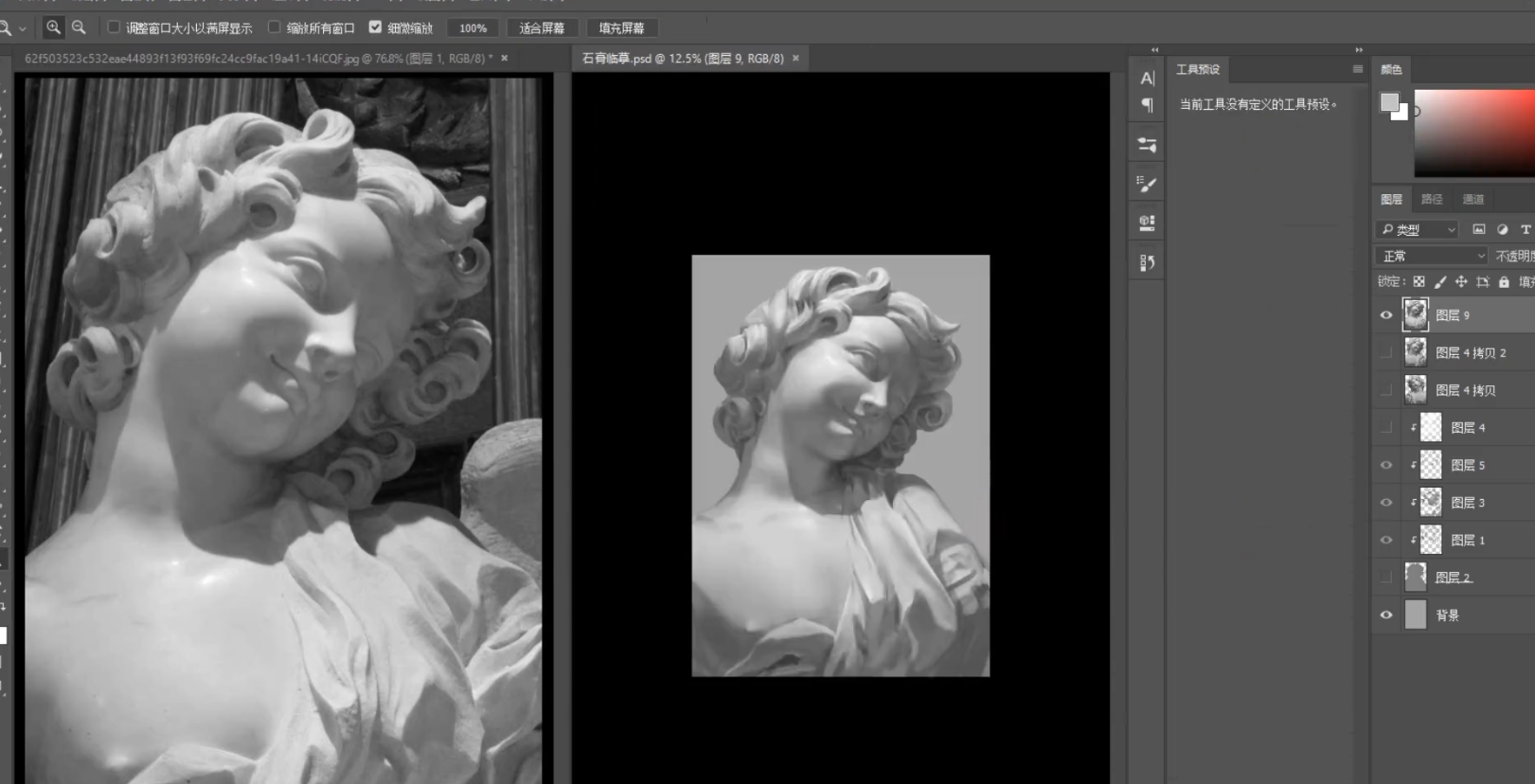Show 图层 4 layer visibility
The height and width of the screenshot is (784, 1535).
(x=1386, y=427)
